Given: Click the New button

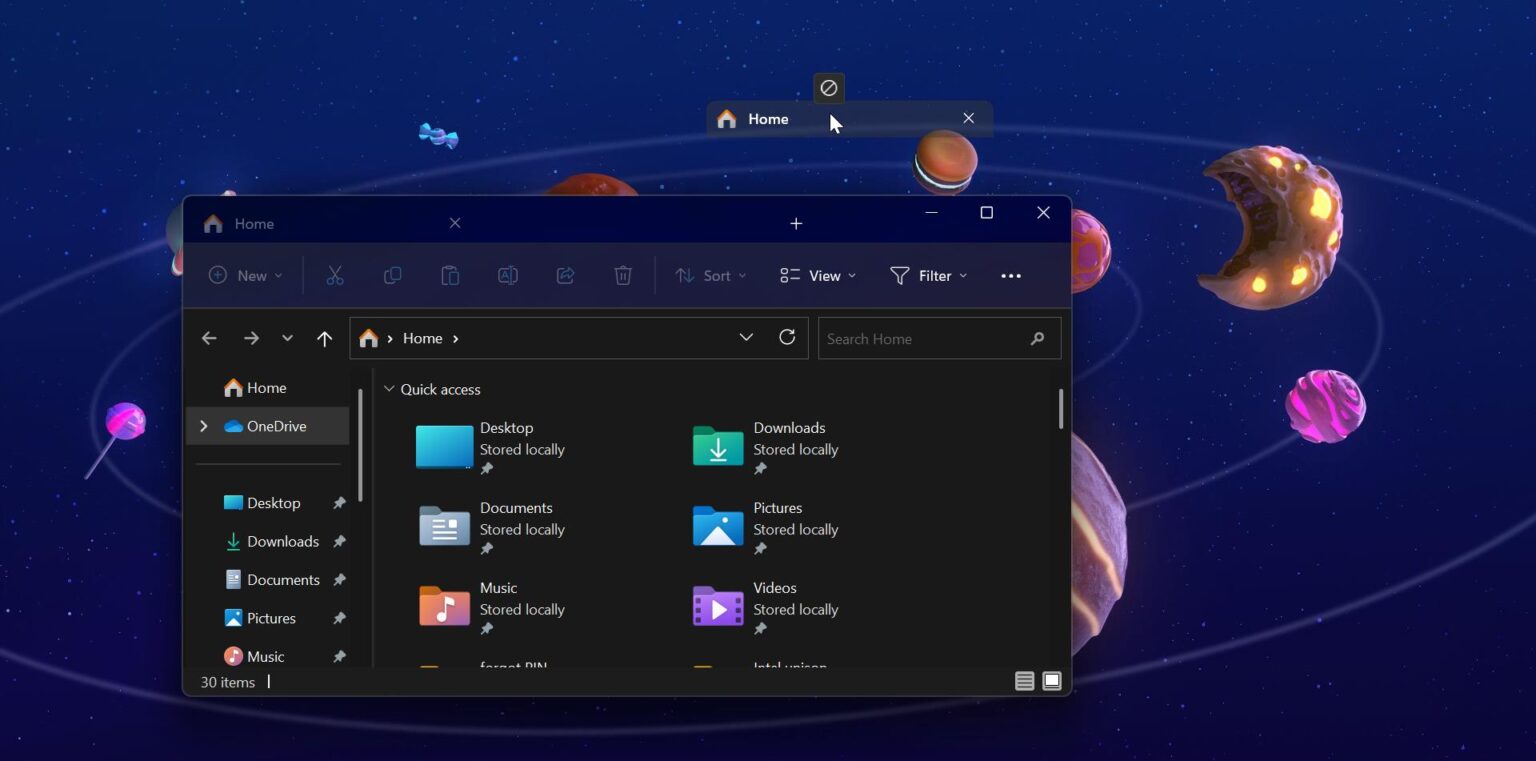Looking at the screenshot, I should coord(245,275).
